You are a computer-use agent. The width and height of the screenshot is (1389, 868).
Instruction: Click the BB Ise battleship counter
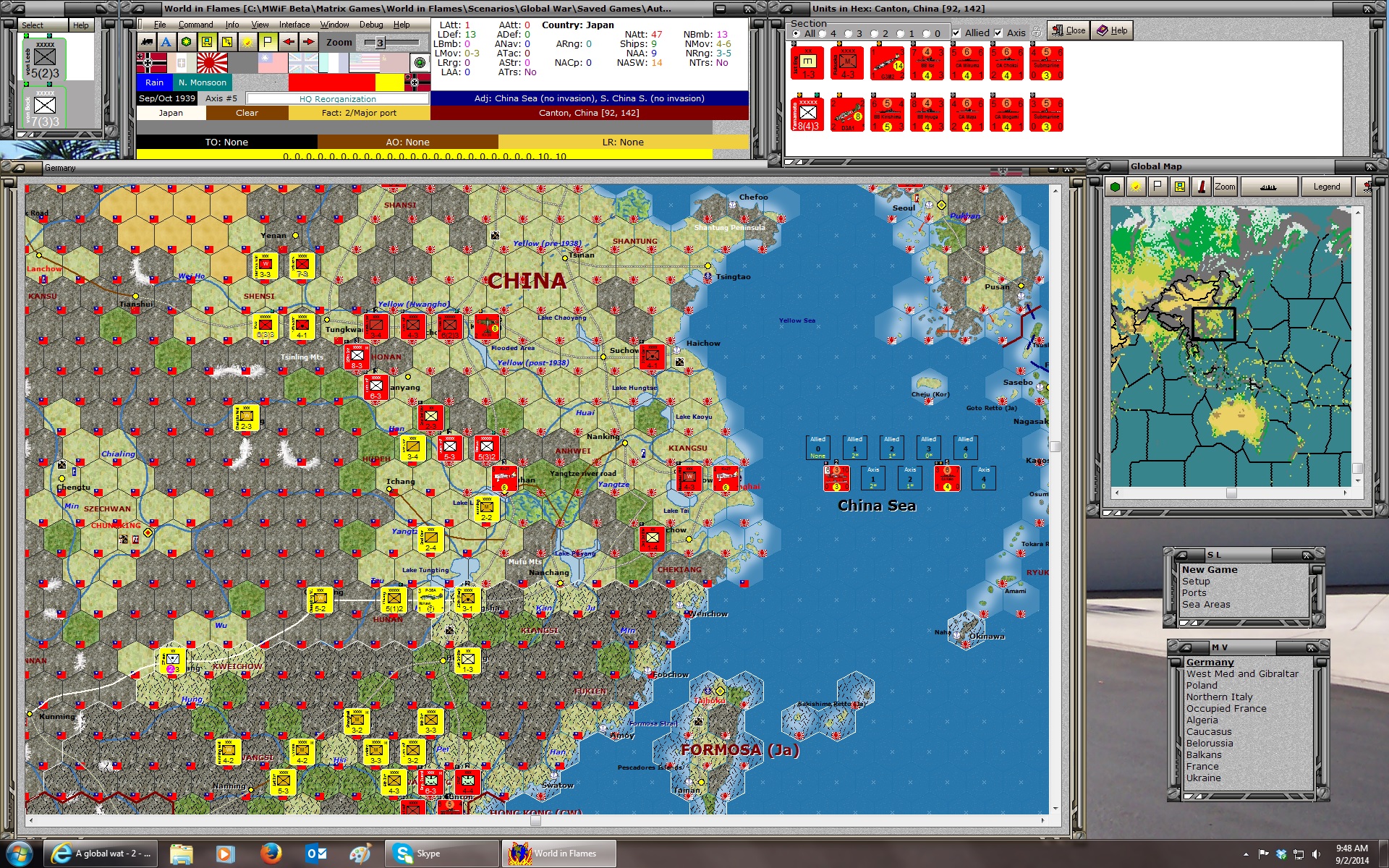[927, 64]
